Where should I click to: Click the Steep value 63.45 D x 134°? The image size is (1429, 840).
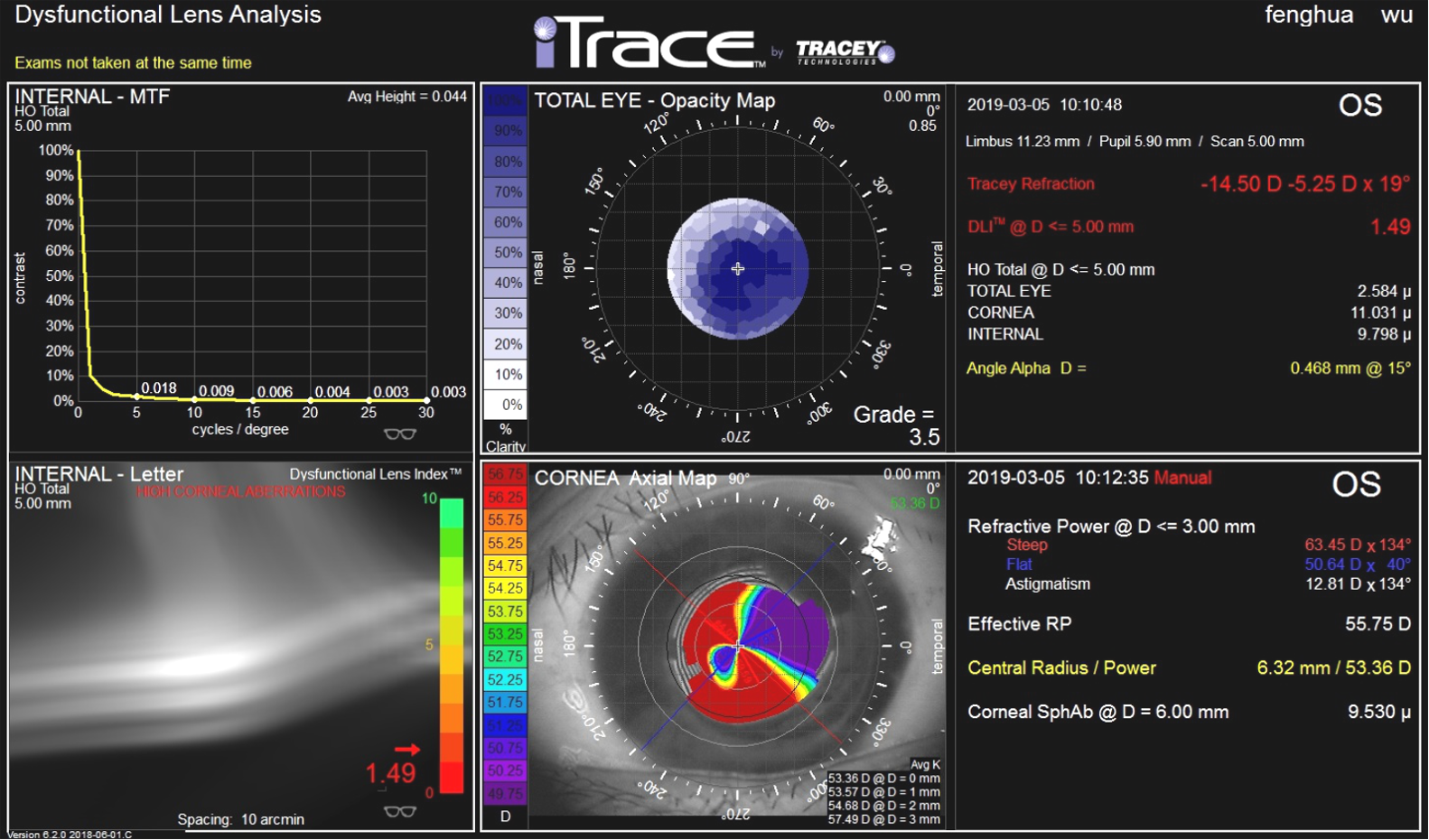pos(1358,546)
